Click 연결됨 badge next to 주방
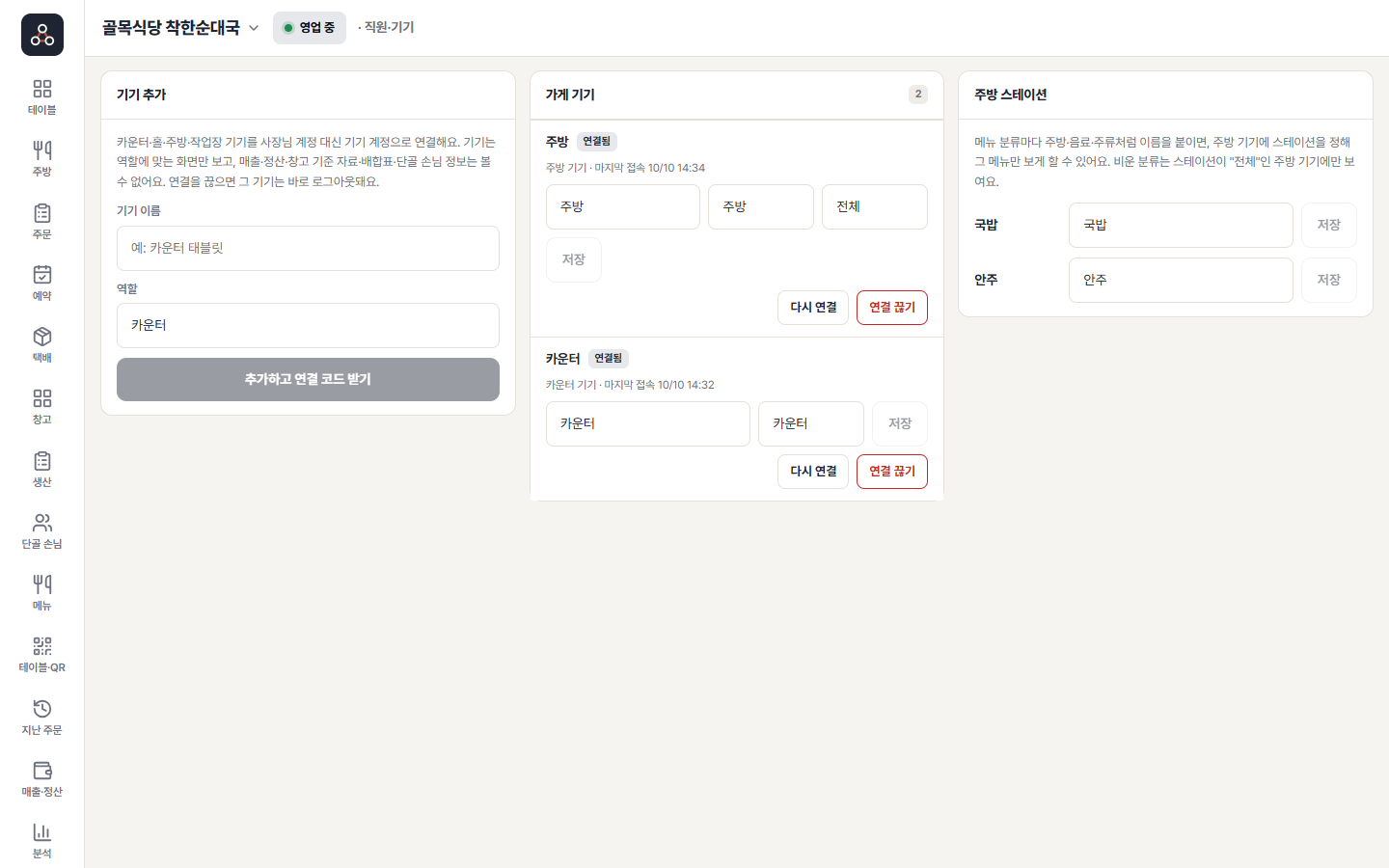Image resolution: width=1389 pixels, height=868 pixels. 597,141
